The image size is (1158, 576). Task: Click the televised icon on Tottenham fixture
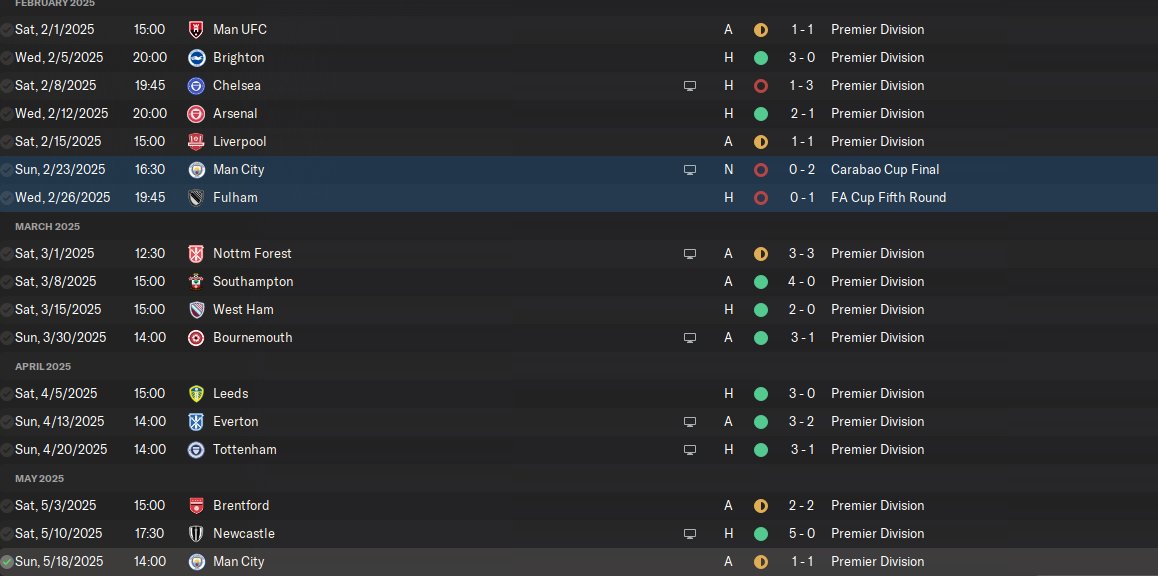click(689, 450)
